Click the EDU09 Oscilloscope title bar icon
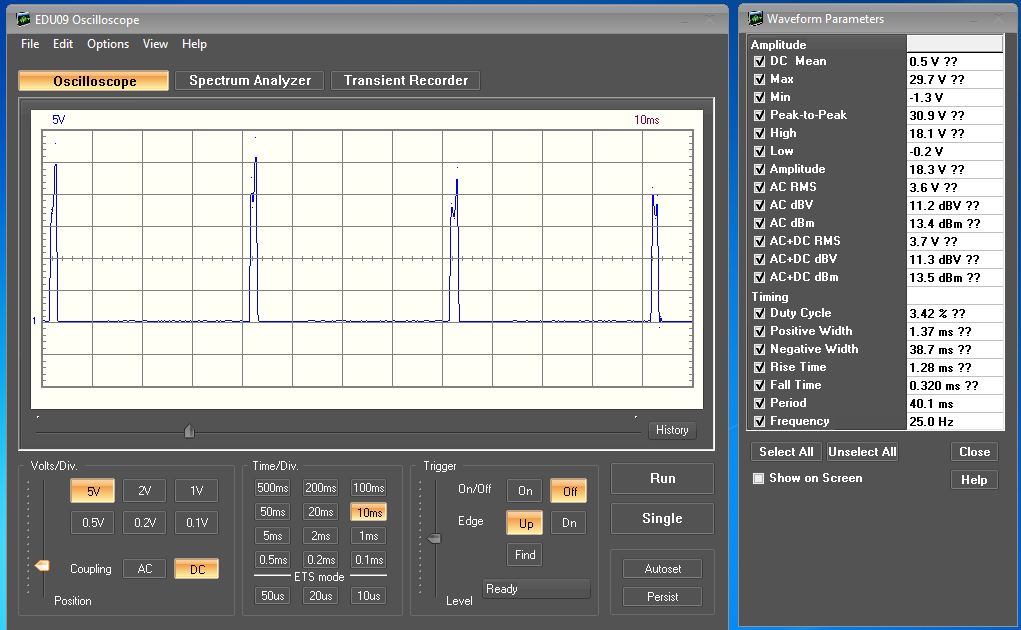 24,19
